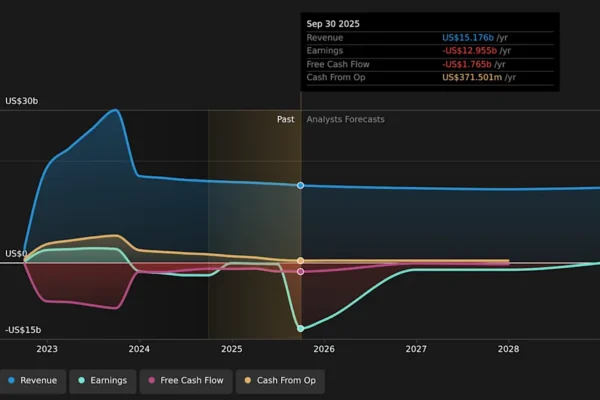Click the -US$12.955b earnings value in tooltip
The width and height of the screenshot is (600, 400).
click(468, 50)
